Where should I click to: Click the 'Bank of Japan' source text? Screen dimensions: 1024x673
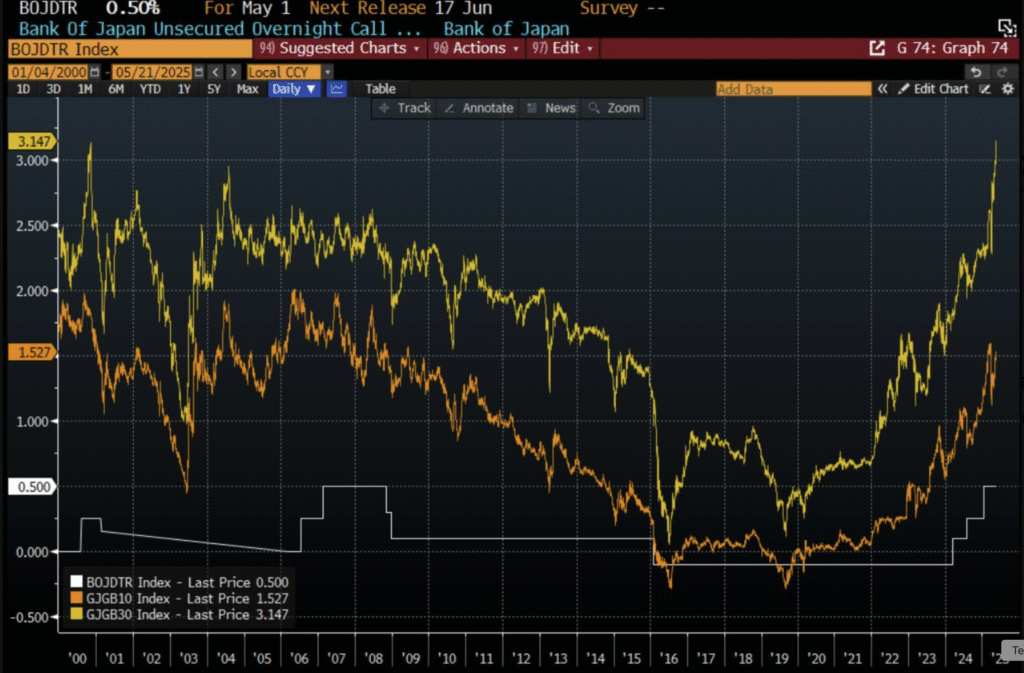pyautogui.click(x=506, y=29)
